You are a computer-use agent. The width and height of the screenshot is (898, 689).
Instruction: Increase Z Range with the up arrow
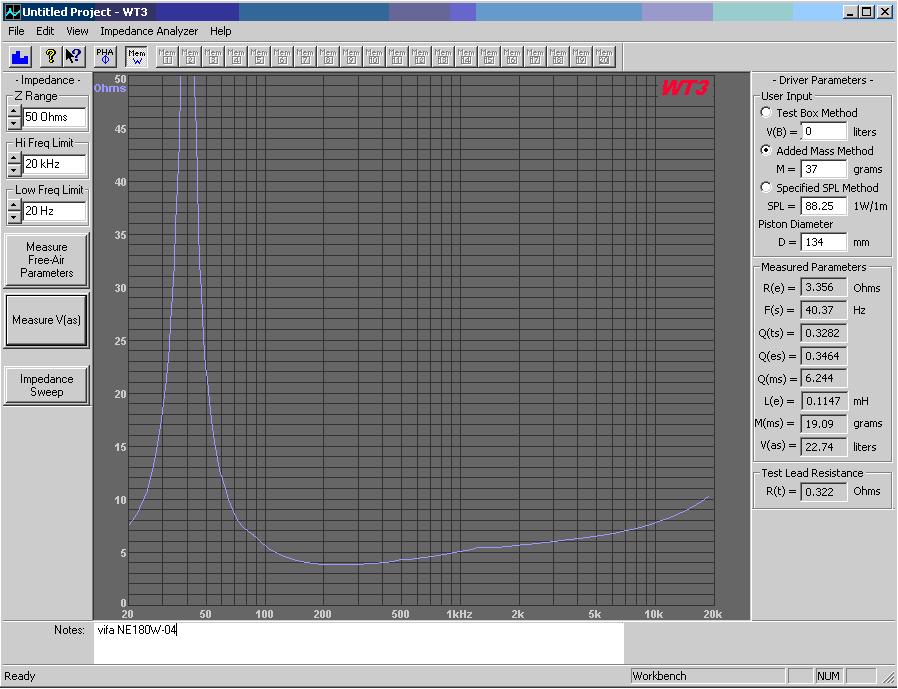[x=14, y=112]
